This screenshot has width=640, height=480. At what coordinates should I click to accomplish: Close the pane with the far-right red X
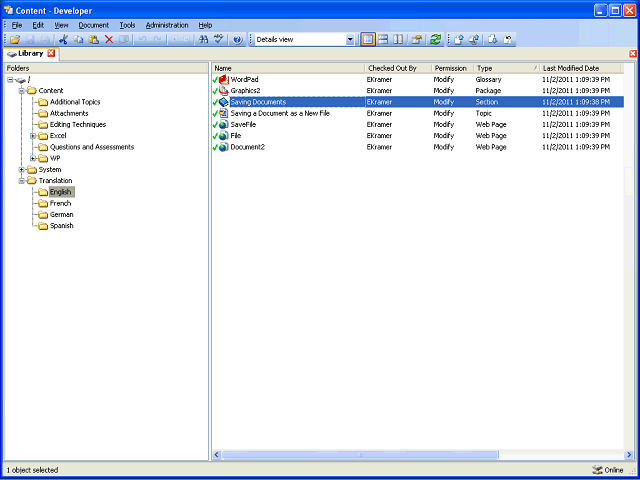[x=633, y=53]
